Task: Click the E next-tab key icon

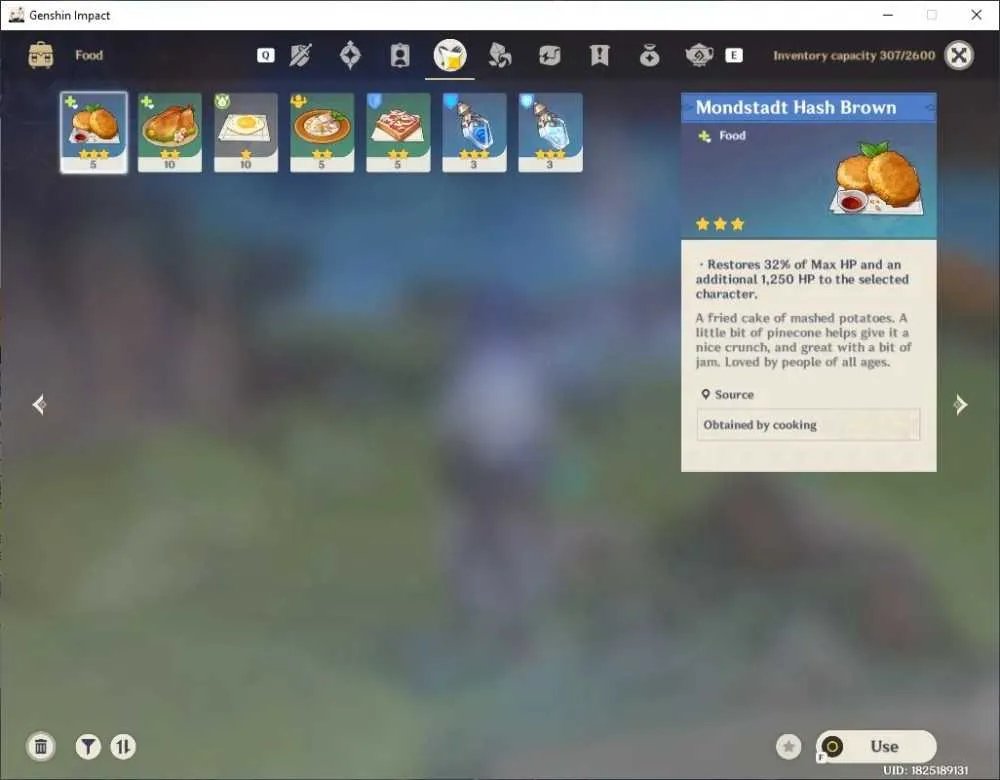Action: point(734,55)
